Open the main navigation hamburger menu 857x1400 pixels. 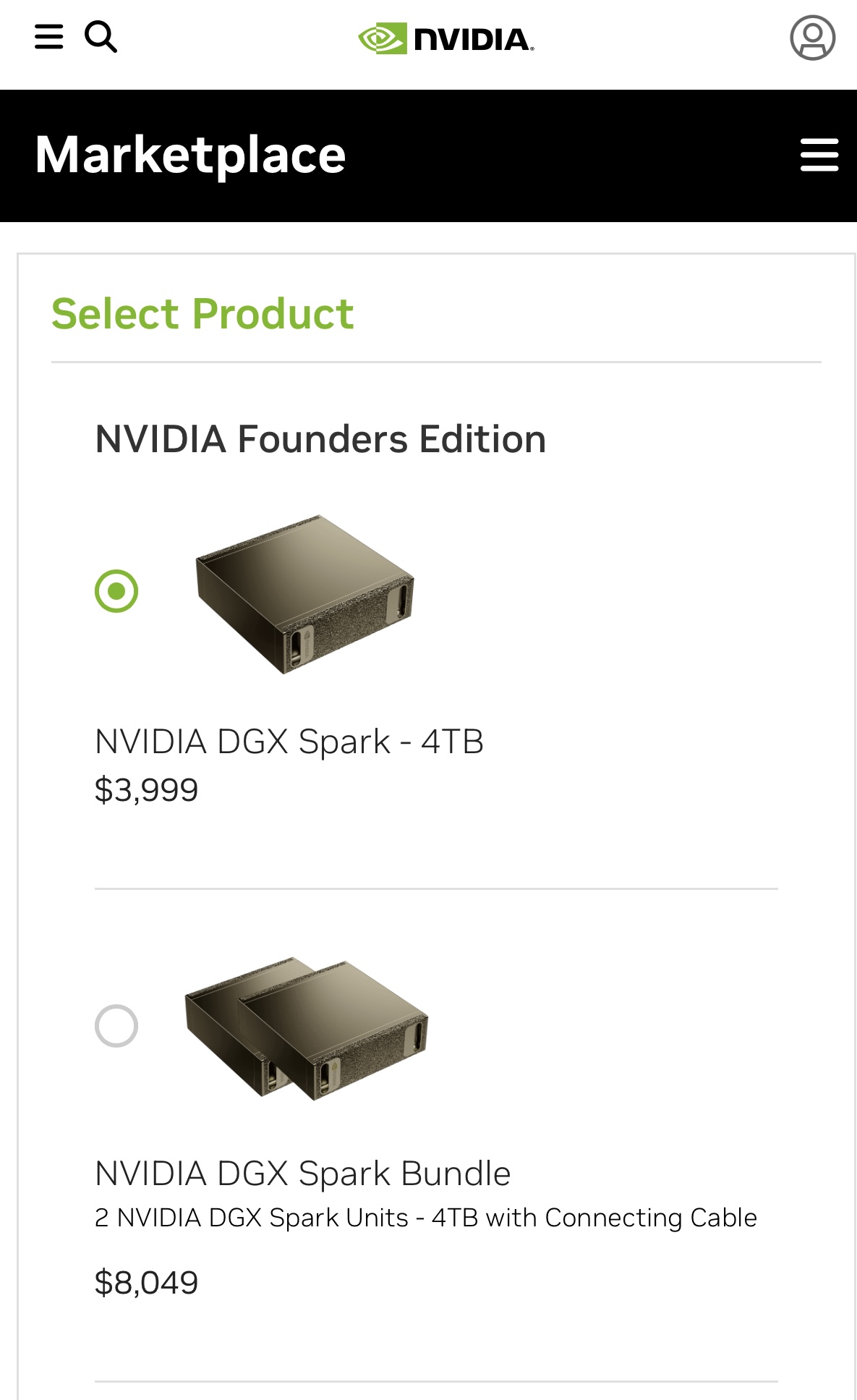click(48, 37)
